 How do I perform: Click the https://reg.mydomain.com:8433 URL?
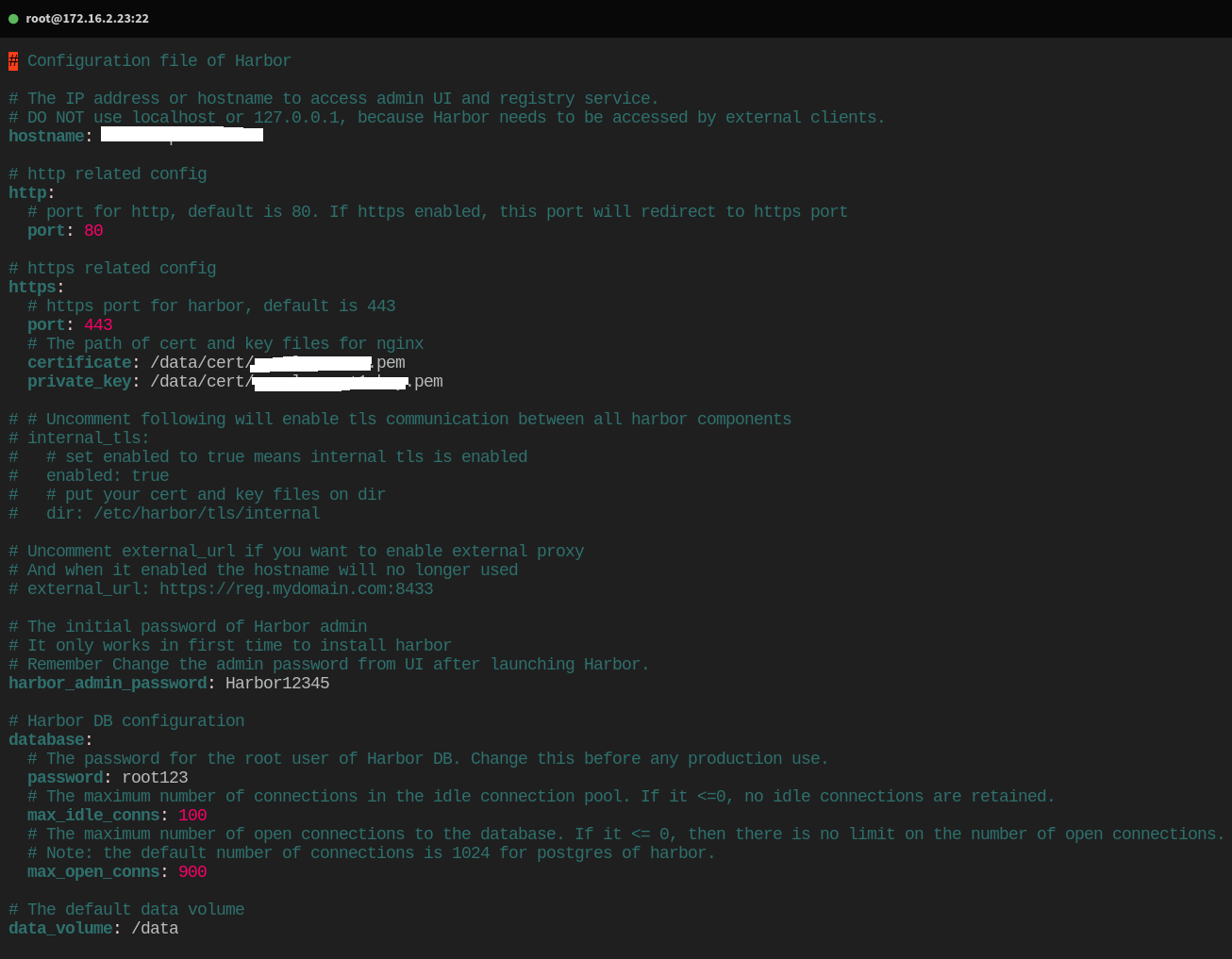[296, 589]
